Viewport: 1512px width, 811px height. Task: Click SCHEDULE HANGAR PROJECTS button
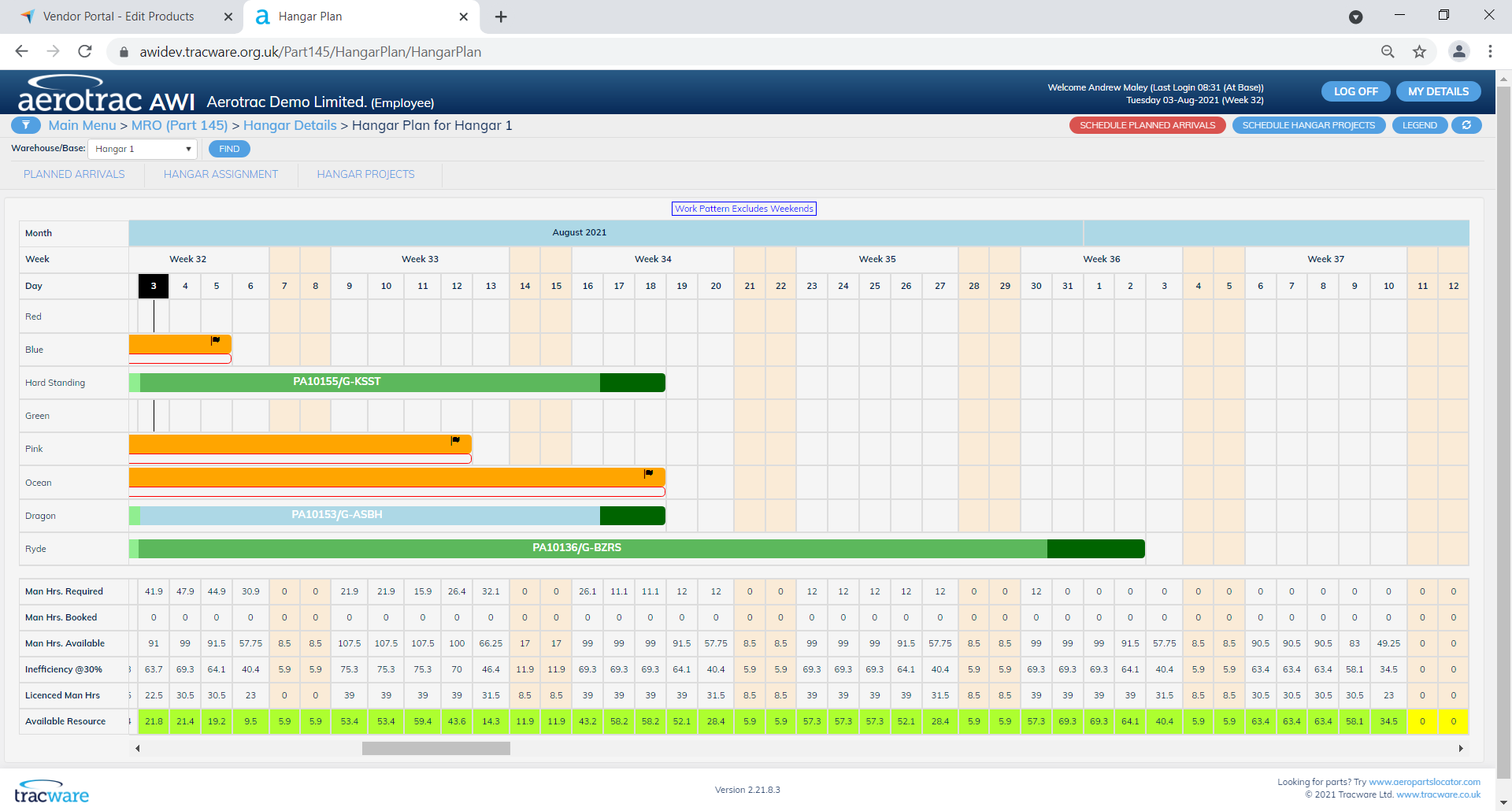coord(1308,125)
